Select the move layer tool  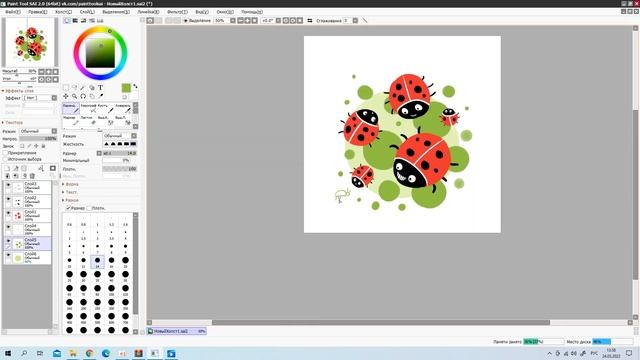[66, 96]
